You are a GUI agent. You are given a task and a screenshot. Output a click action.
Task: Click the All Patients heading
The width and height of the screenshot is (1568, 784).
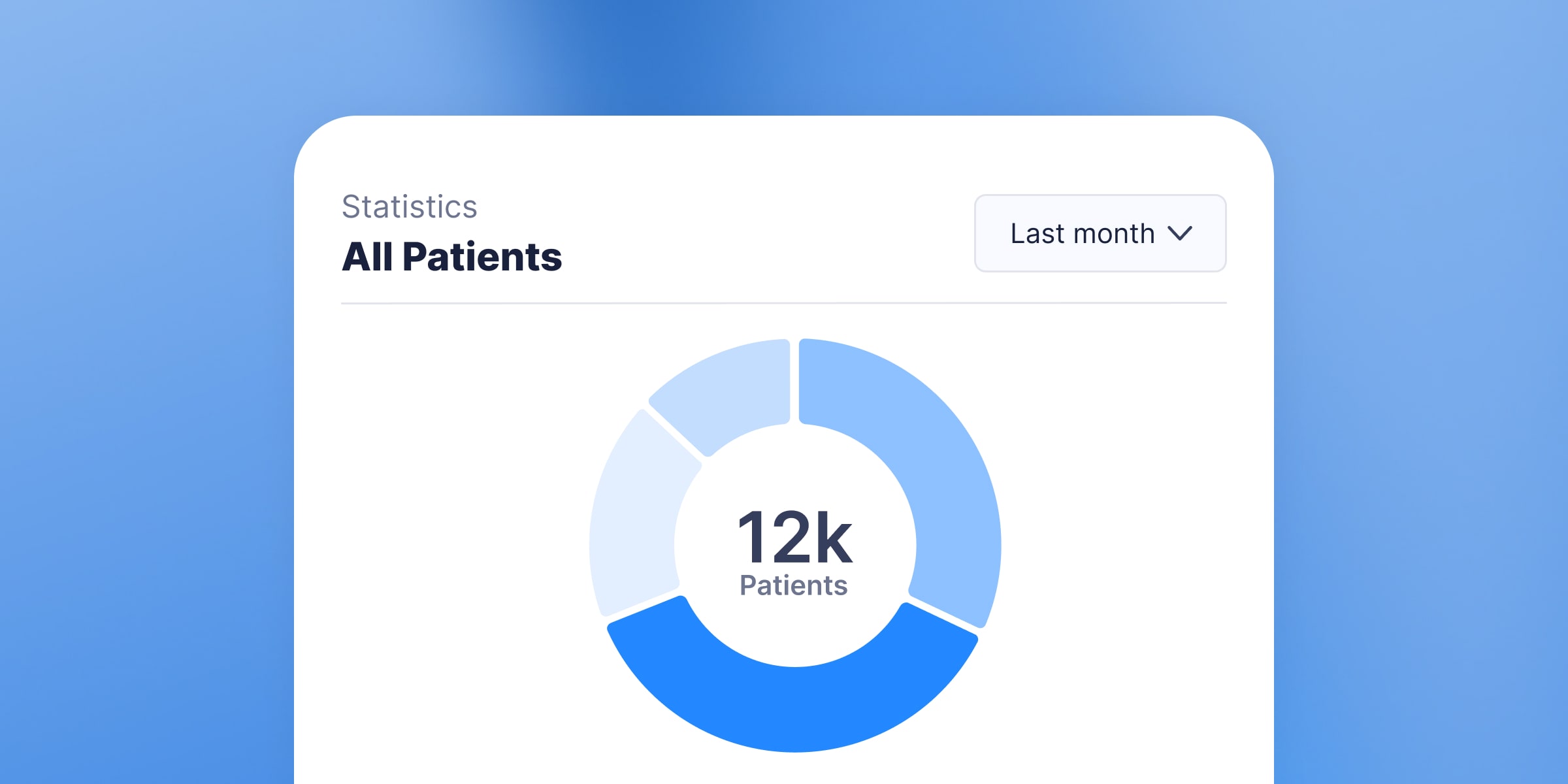coord(451,256)
